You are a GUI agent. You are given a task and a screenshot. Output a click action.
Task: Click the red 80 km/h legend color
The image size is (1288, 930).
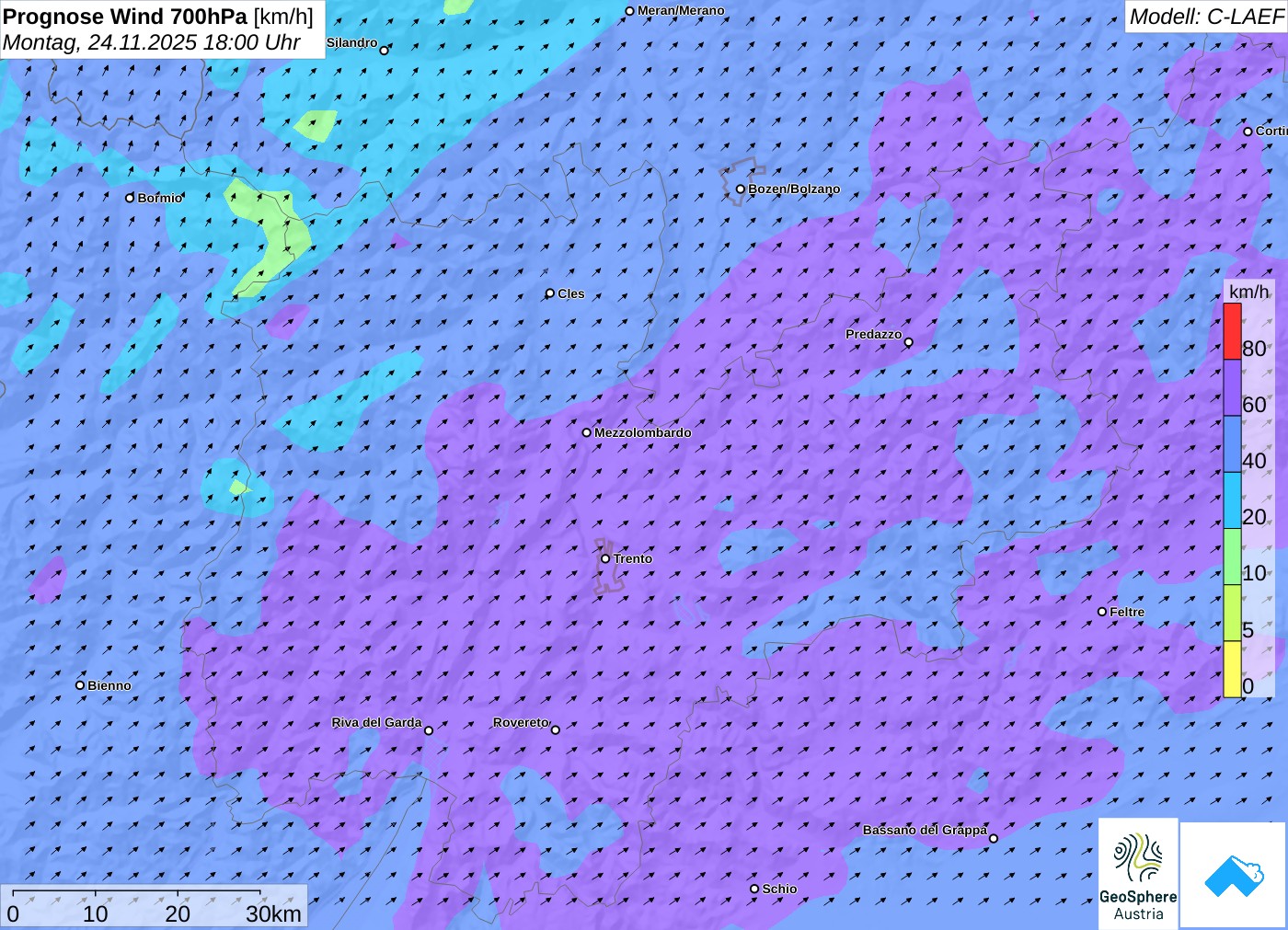click(x=1232, y=331)
